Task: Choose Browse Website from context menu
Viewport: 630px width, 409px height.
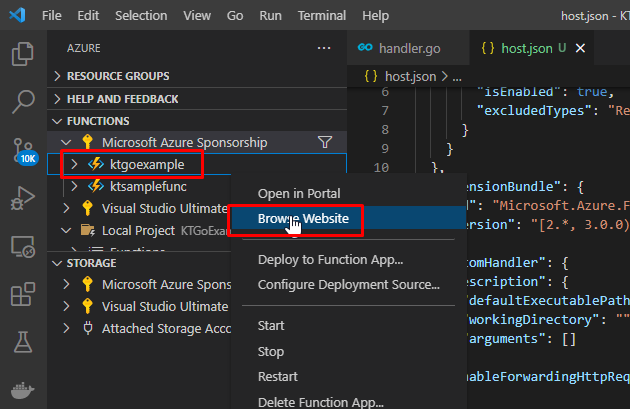Action: coord(348,219)
